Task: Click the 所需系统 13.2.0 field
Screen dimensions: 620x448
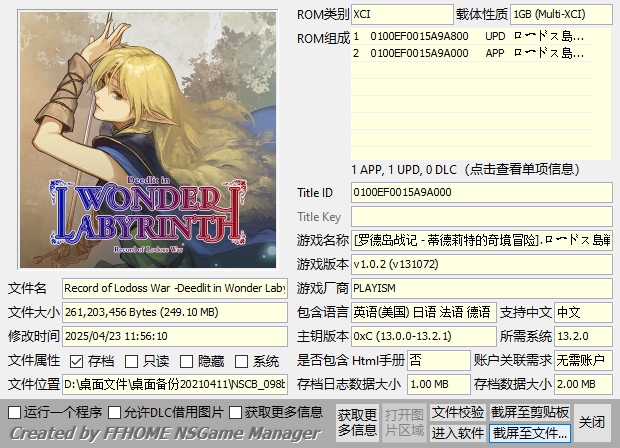Action: click(583, 336)
